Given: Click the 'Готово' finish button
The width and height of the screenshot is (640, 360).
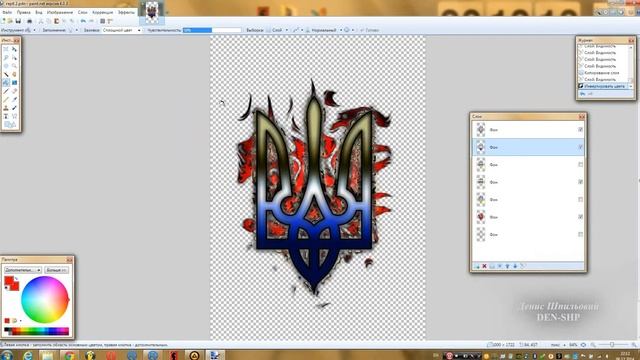Looking at the screenshot, I should (370, 30).
